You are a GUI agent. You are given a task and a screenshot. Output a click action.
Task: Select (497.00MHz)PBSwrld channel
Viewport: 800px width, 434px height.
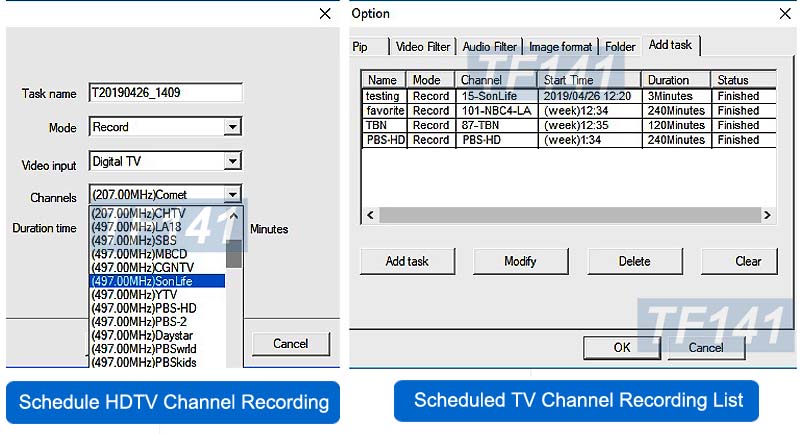[157, 349]
